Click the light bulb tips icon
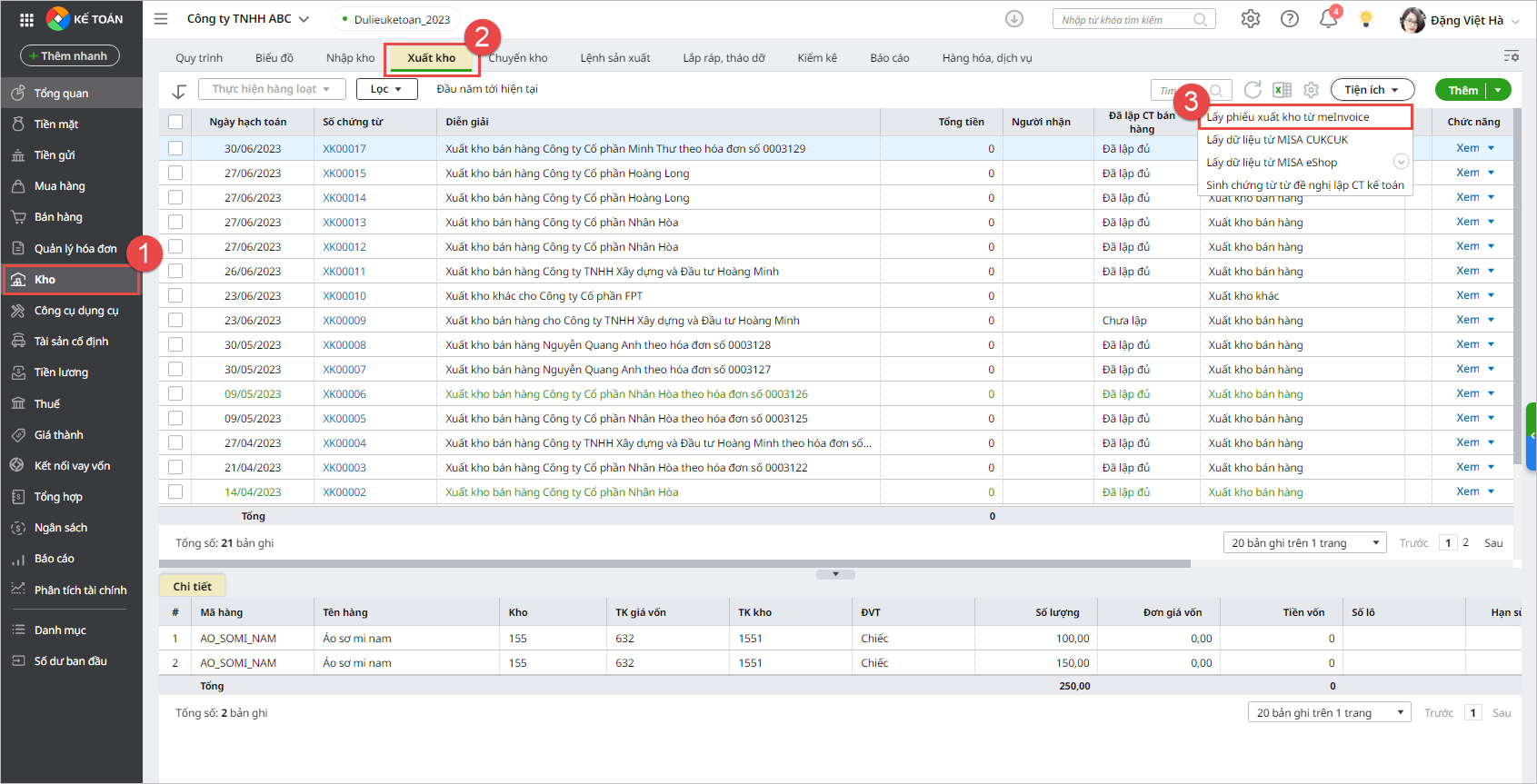This screenshot has height=784, width=1537. point(1365,19)
